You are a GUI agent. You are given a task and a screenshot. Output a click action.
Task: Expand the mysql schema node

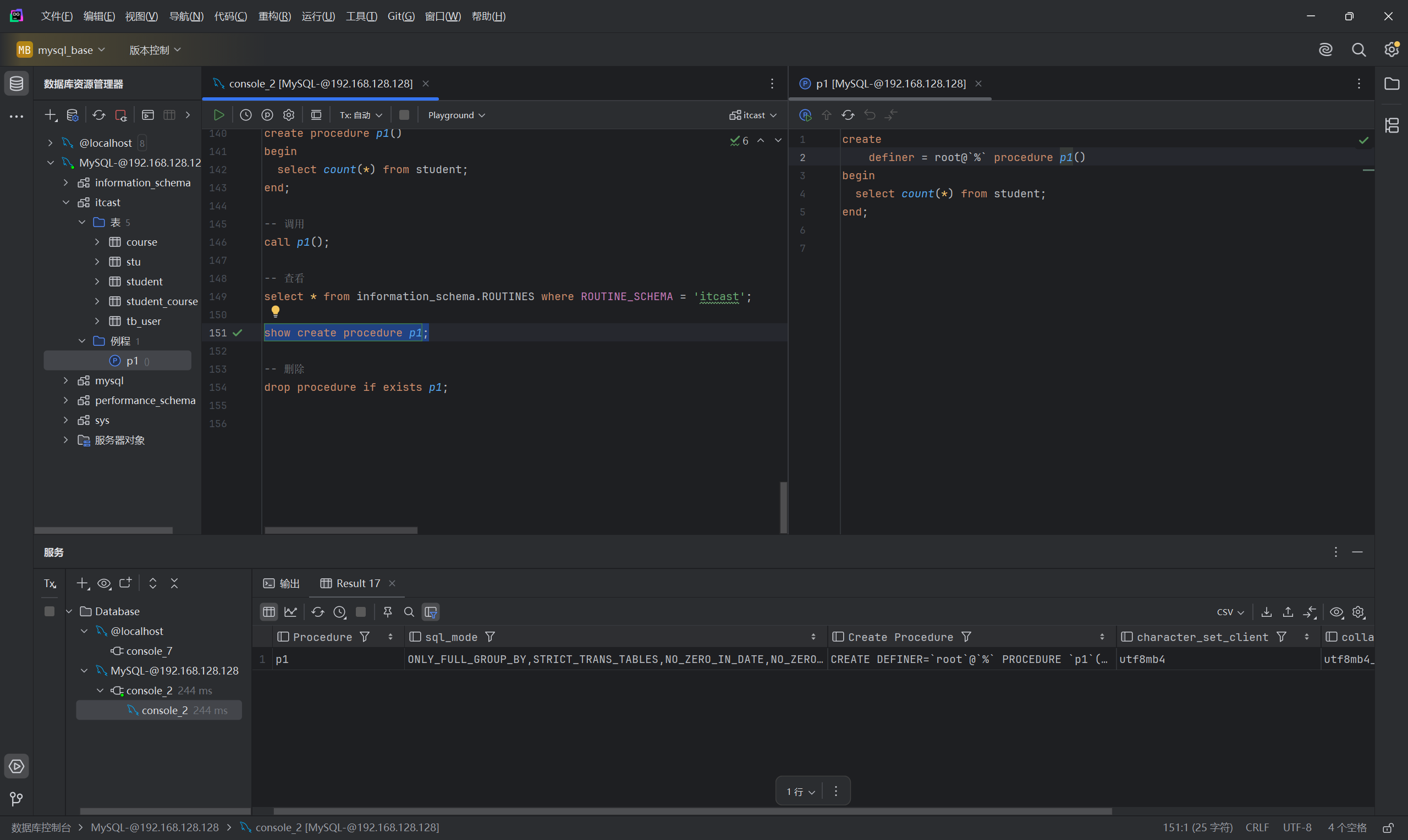pyautogui.click(x=65, y=380)
